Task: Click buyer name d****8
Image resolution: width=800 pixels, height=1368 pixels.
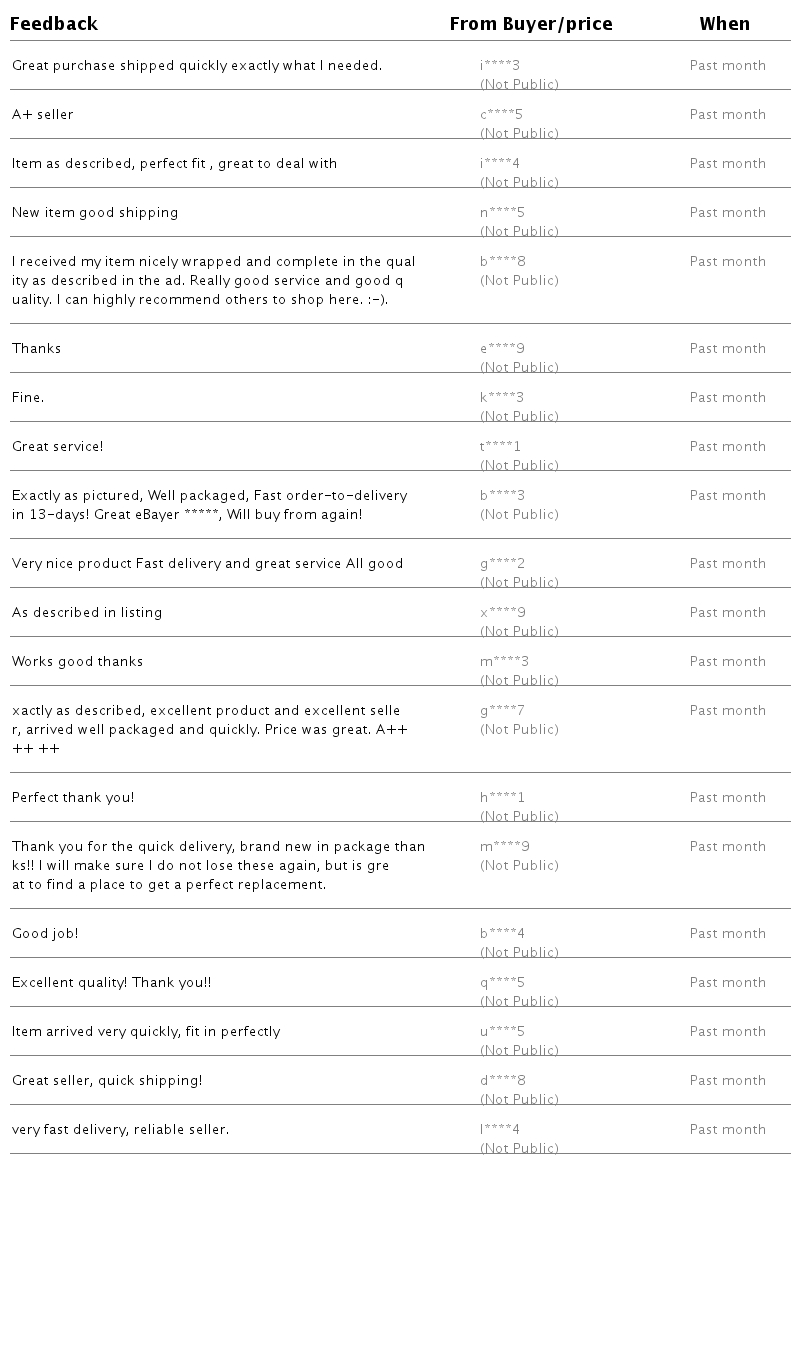Action: [x=502, y=1081]
